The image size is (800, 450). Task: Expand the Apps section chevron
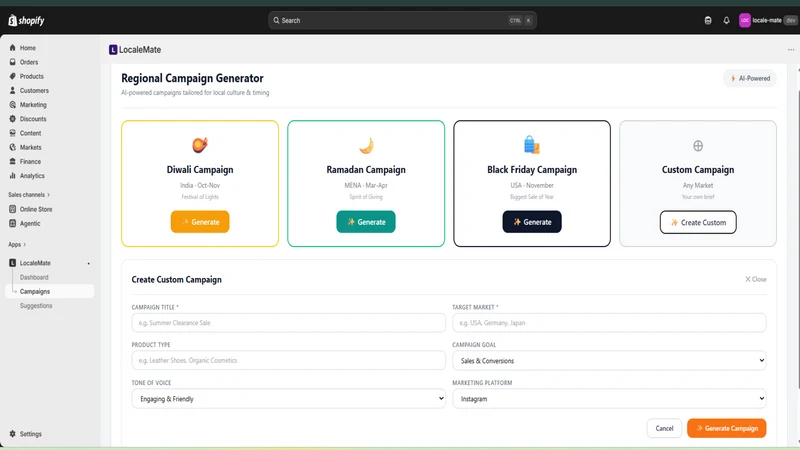coord(24,244)
